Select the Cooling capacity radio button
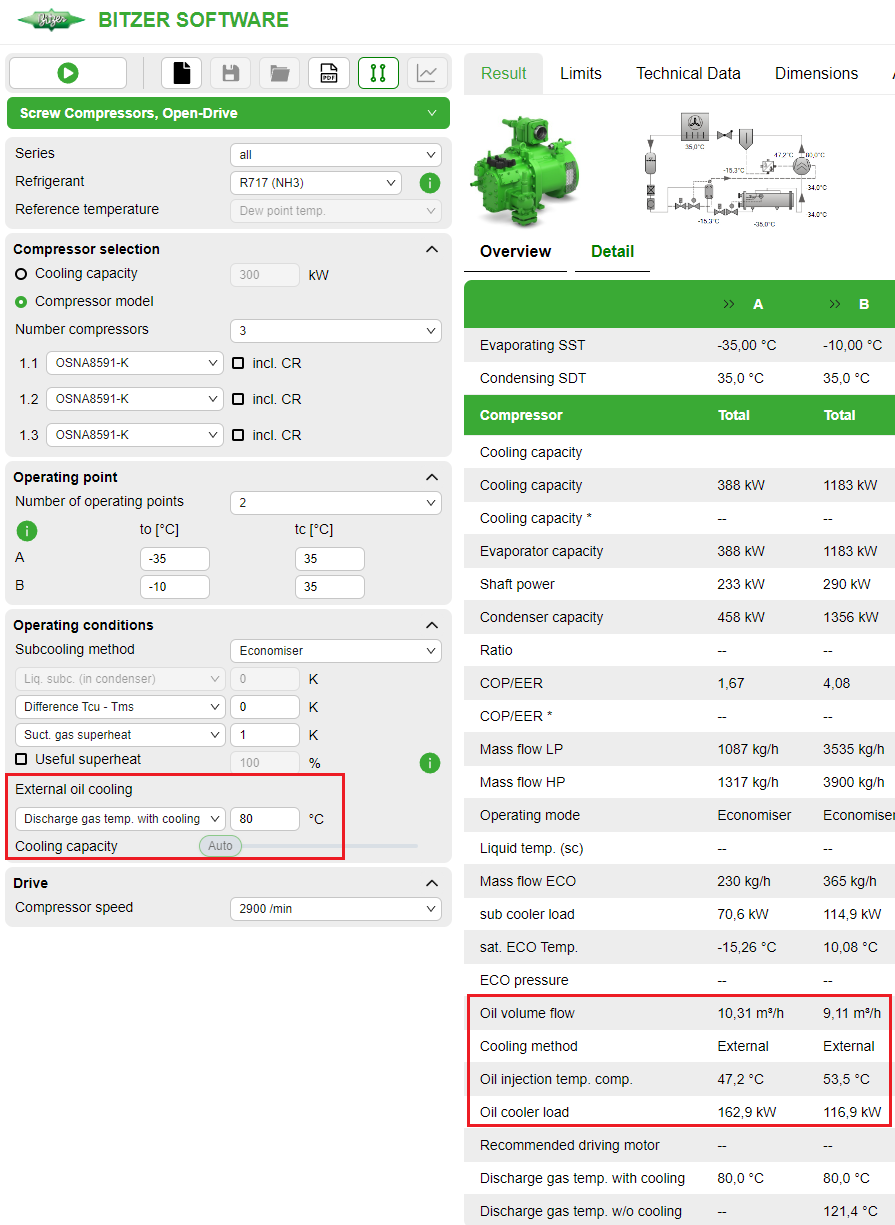The width and height of the screenshot is (895, 1225). (x=20, y=273)
